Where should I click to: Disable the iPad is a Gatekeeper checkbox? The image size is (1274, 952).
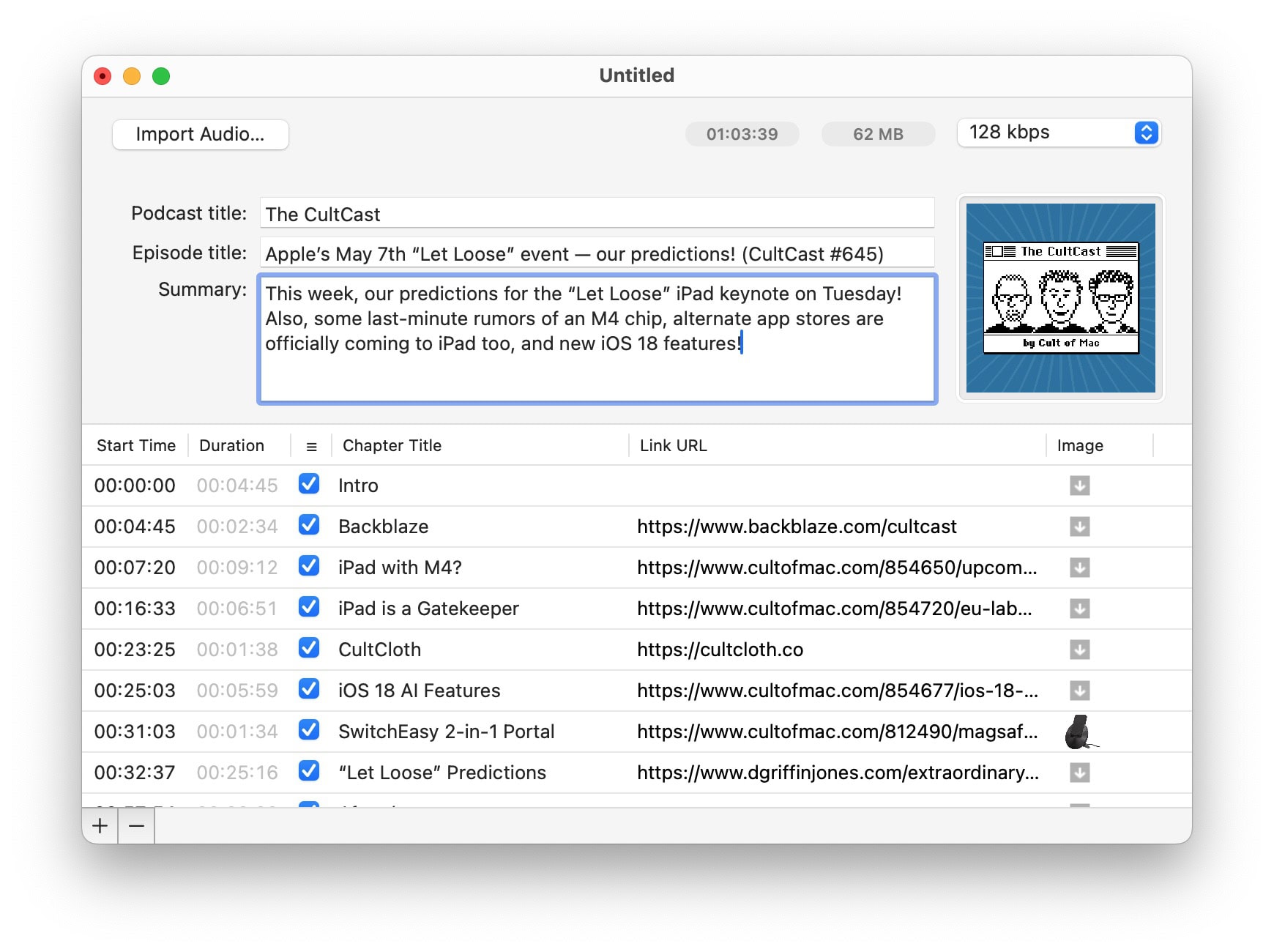coord(309,607)
